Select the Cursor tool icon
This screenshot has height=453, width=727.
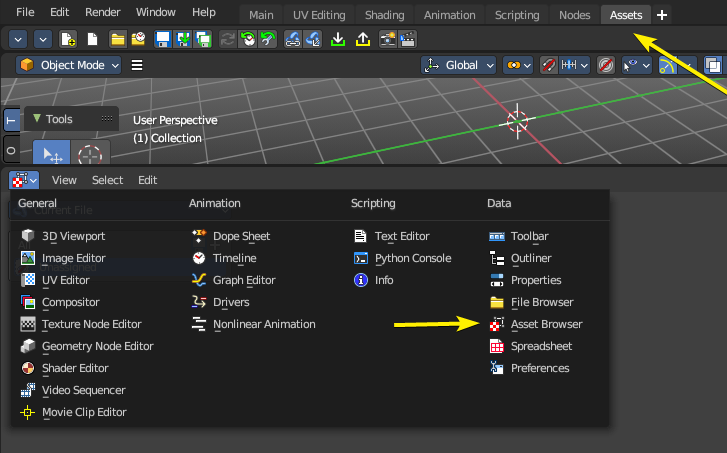click(x=90, y=152)
